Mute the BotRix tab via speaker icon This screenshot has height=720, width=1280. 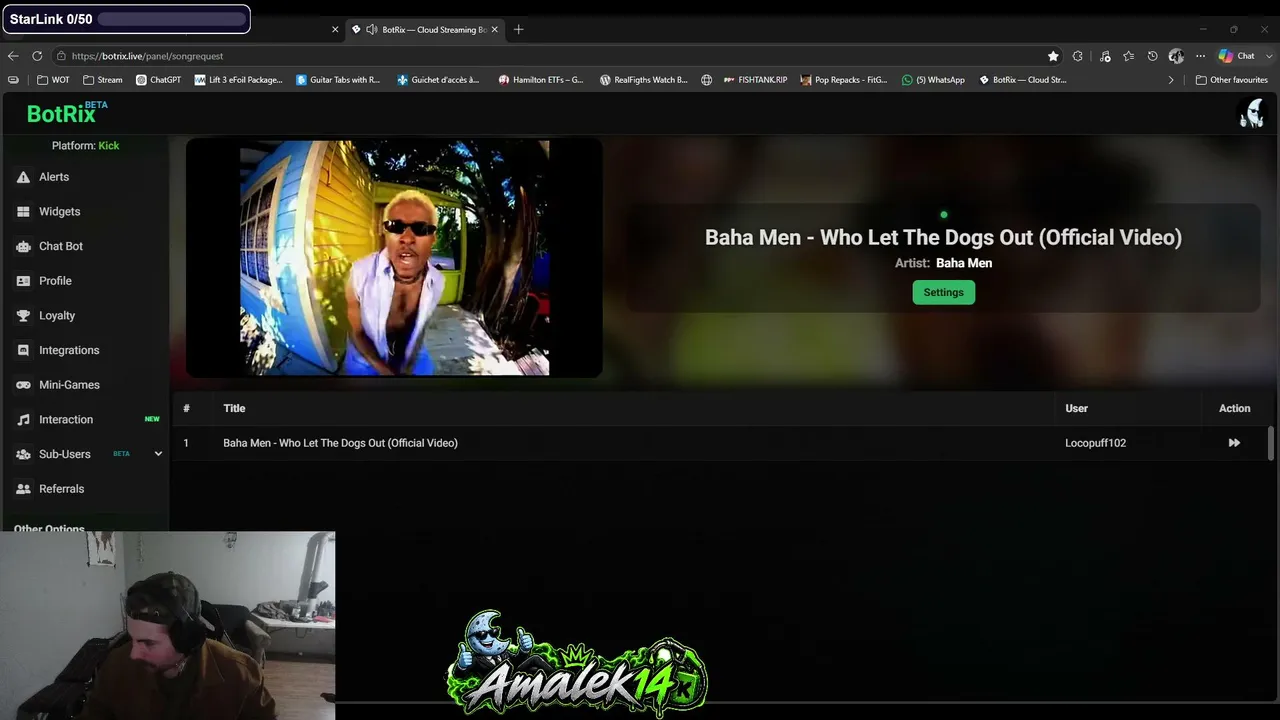[x=372, y=30]
